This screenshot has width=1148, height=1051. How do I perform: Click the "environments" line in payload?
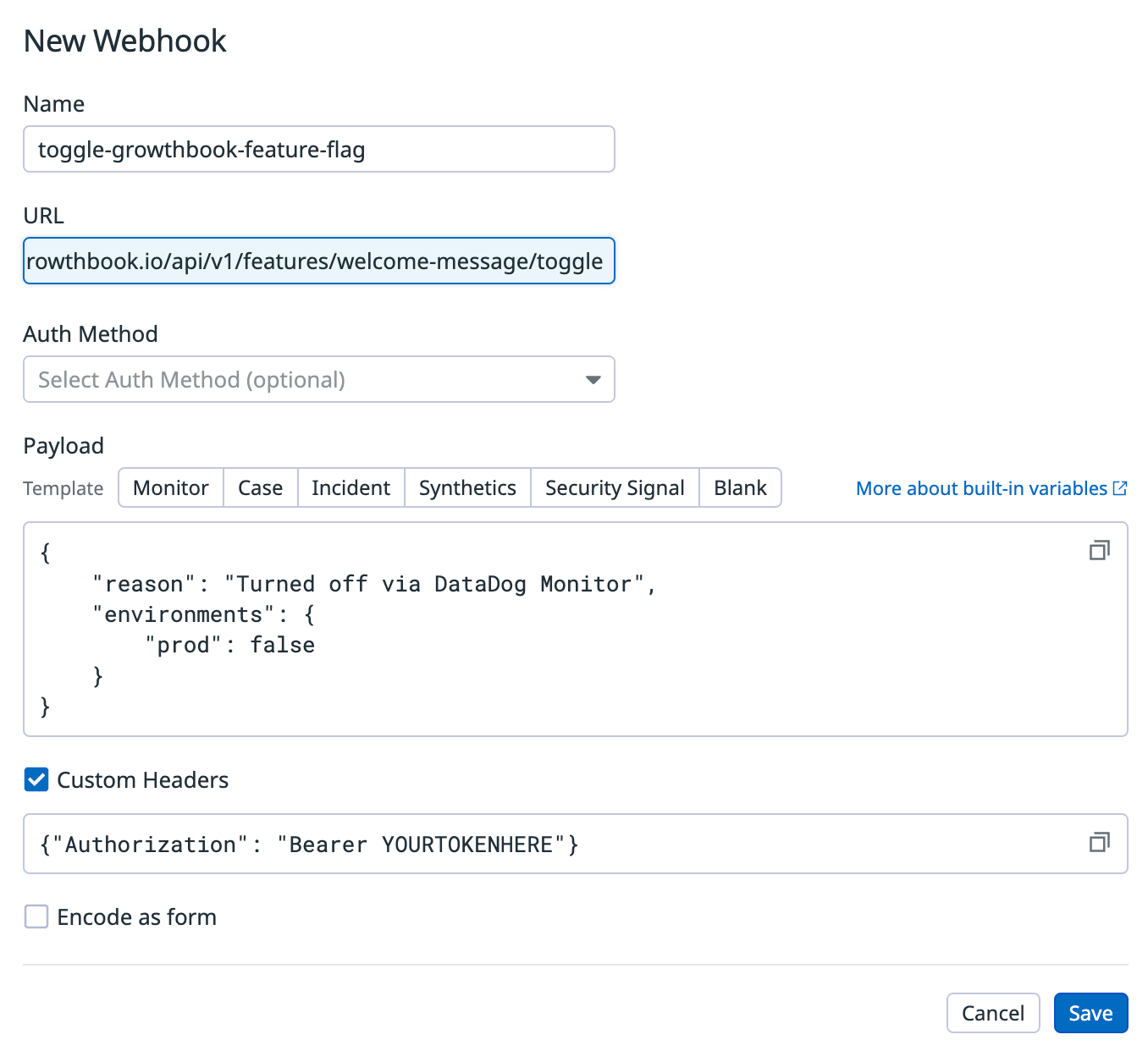(x=204, y=614)
